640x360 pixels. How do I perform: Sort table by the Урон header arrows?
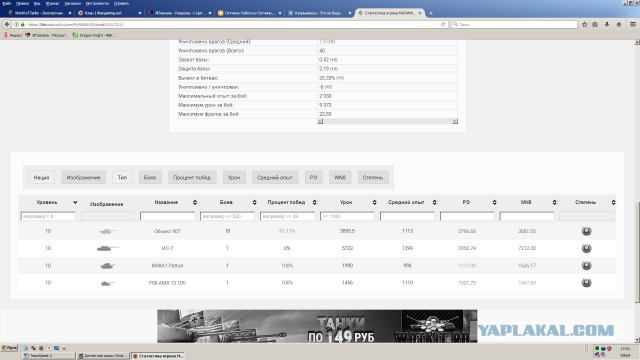coord(374,202)
